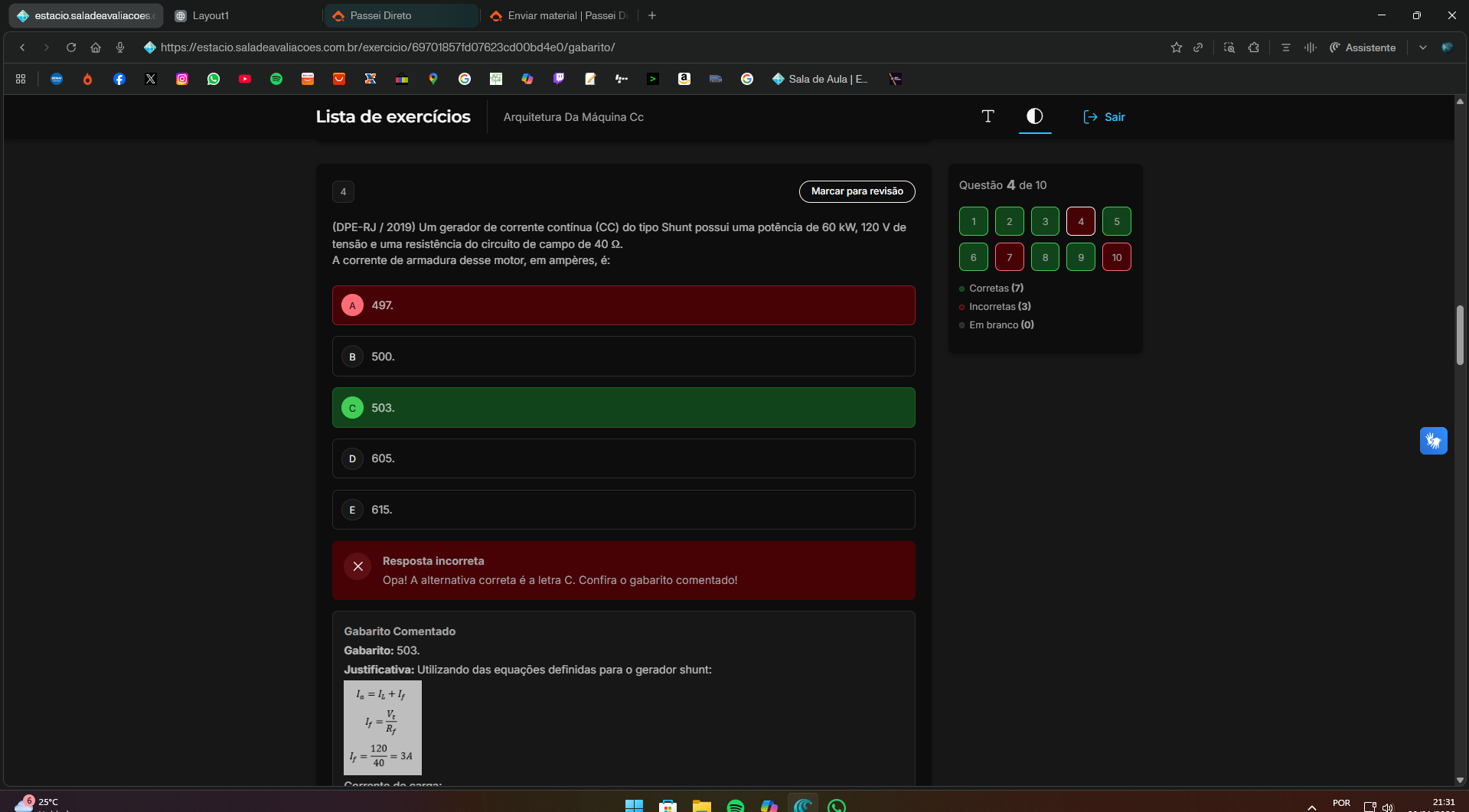The image size is (1469, 812).
Task: Bookmark page with the star icon
Action: coord(1176,47)
